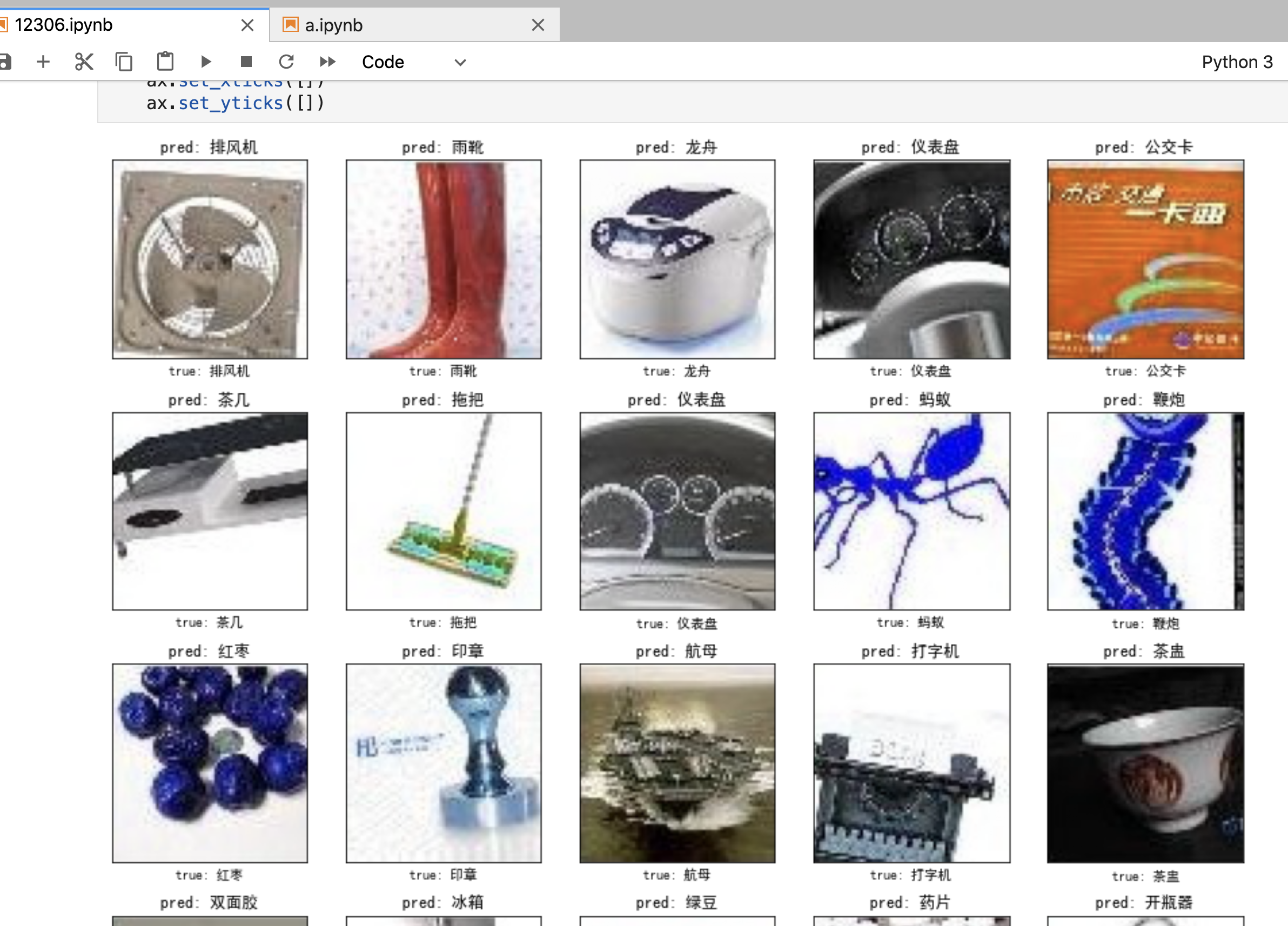Restart kernel and run all cells

click(328, 61)
